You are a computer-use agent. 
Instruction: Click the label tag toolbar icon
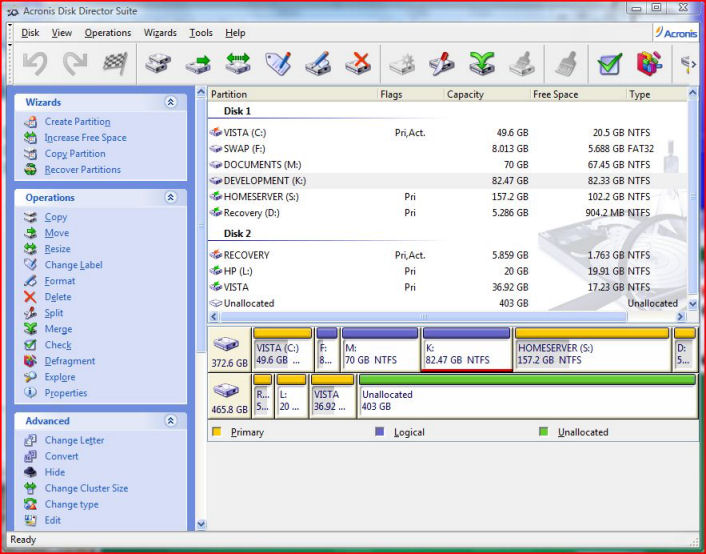coord(277,64)
